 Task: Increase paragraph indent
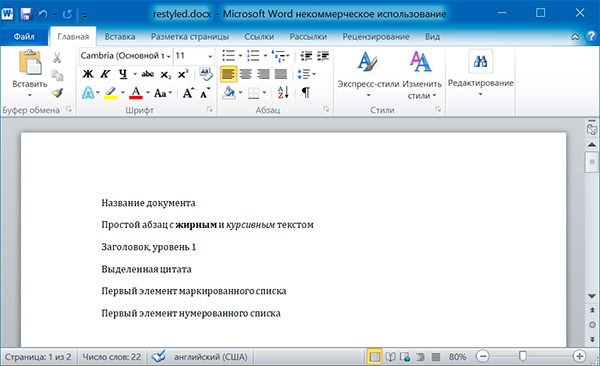pyautogui.click(x=323, y=56)
